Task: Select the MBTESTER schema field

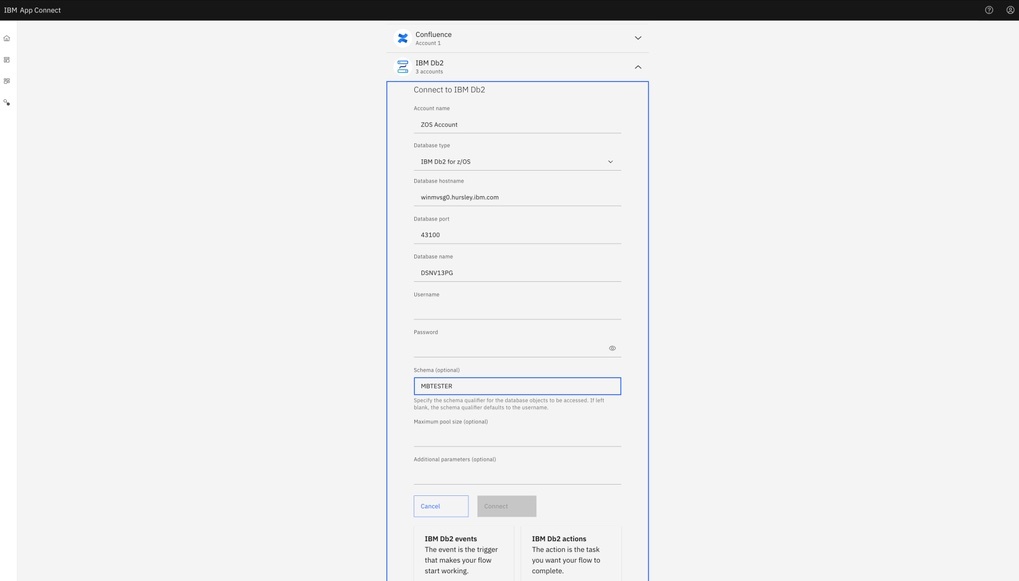Action: 517,383
